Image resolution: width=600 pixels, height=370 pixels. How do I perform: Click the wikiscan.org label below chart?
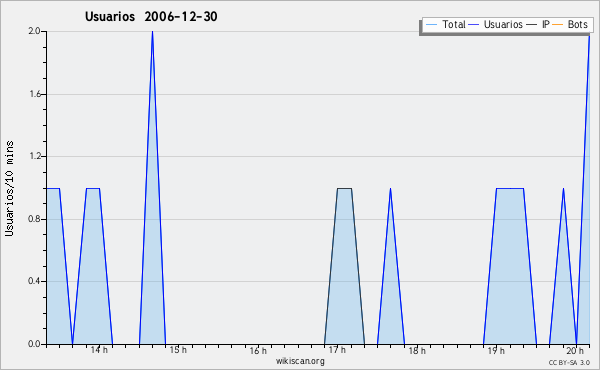click(x=300, y=361)
